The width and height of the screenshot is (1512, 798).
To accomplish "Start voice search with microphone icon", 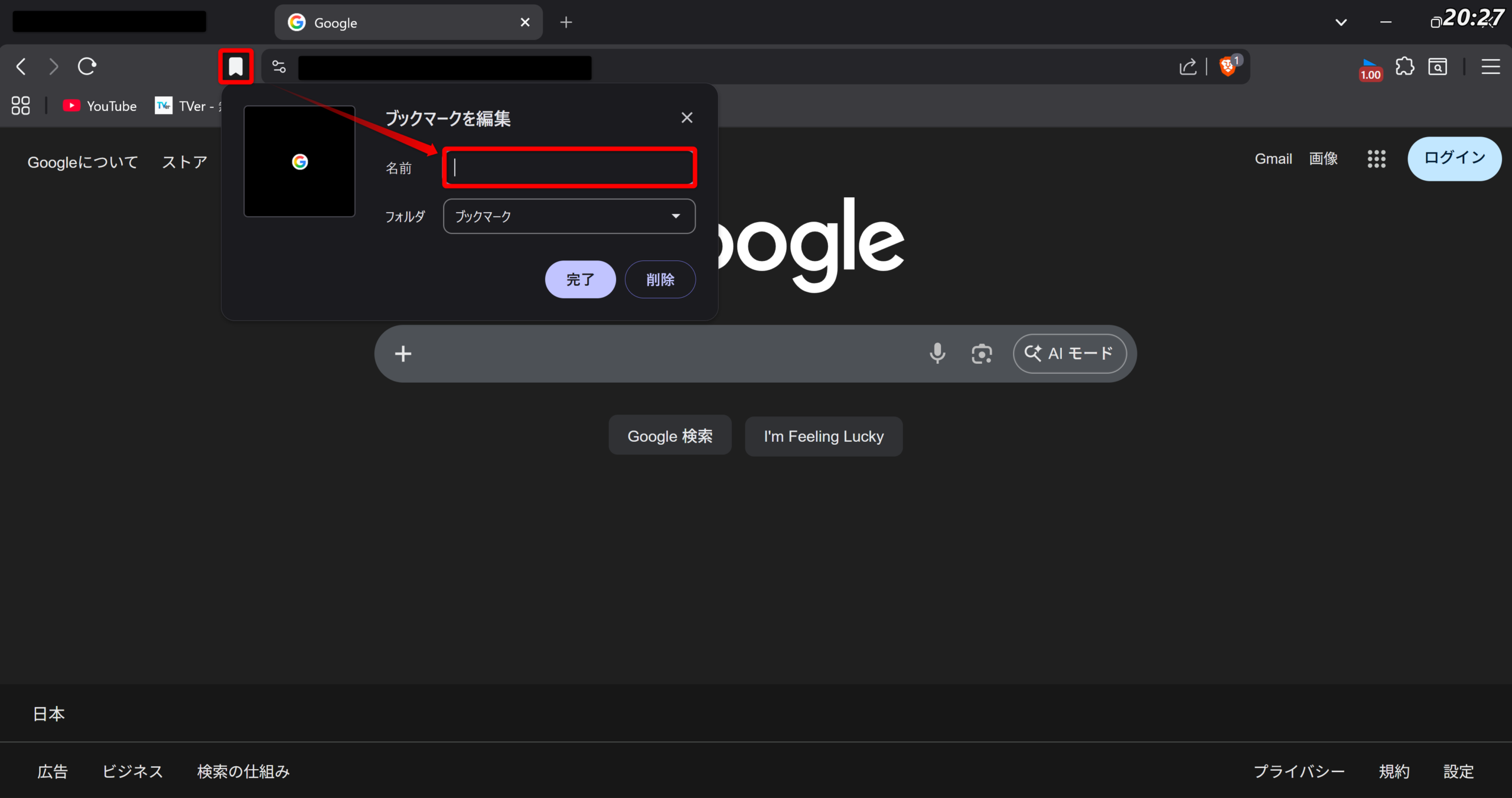I will (x=937, y=353).
